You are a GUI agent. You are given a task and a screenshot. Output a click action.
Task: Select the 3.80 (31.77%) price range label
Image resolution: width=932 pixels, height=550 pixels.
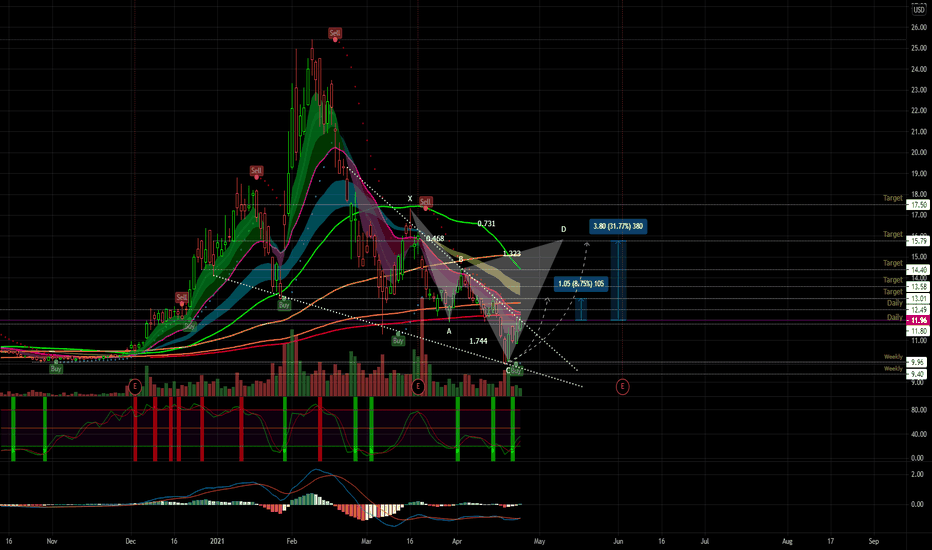(x=618, y=226)
